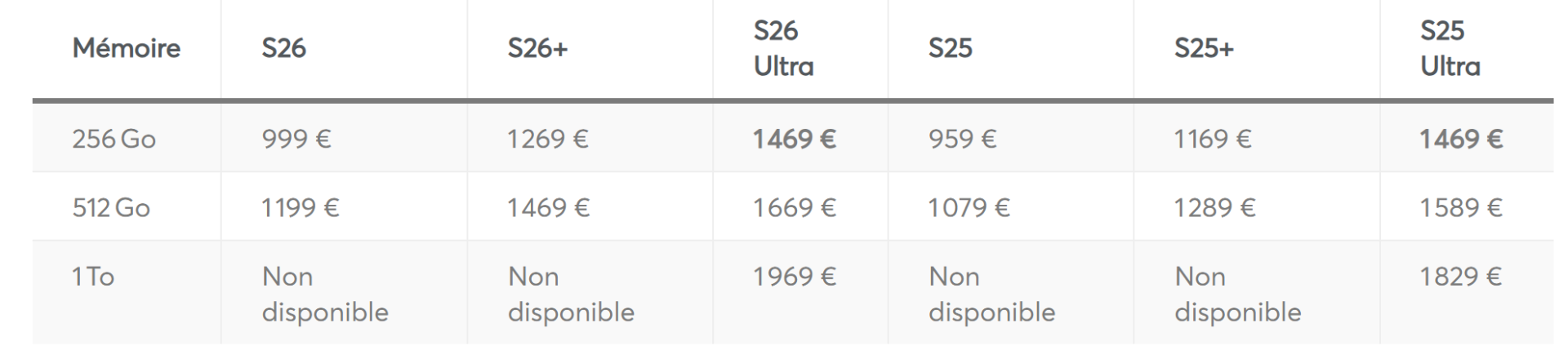The width and height of the screenshot is (1568, 359).
Task: Click the 1669 € price cell
Action: pyautogui.click(x=795, y=207)
